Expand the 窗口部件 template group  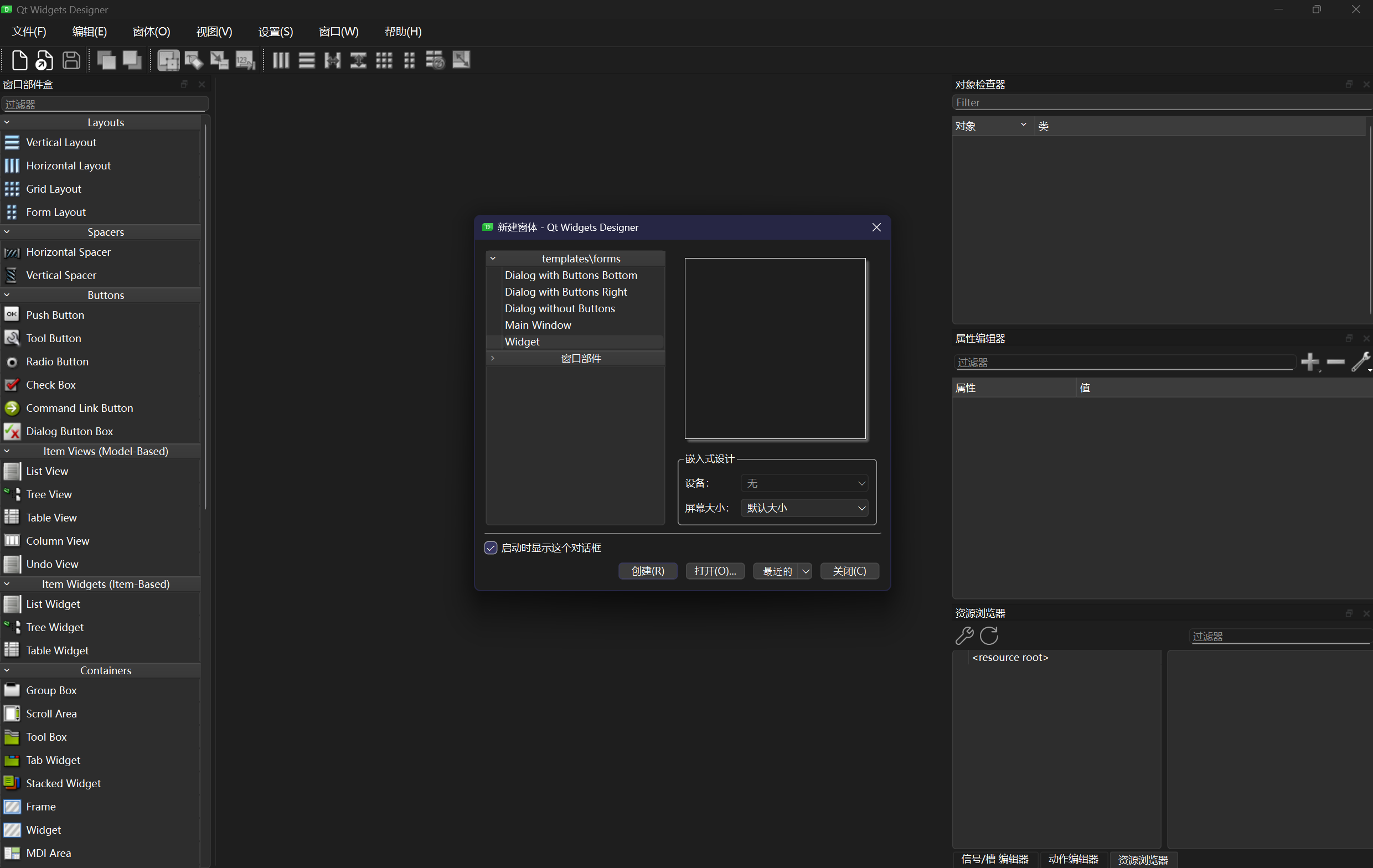(493, 358)
